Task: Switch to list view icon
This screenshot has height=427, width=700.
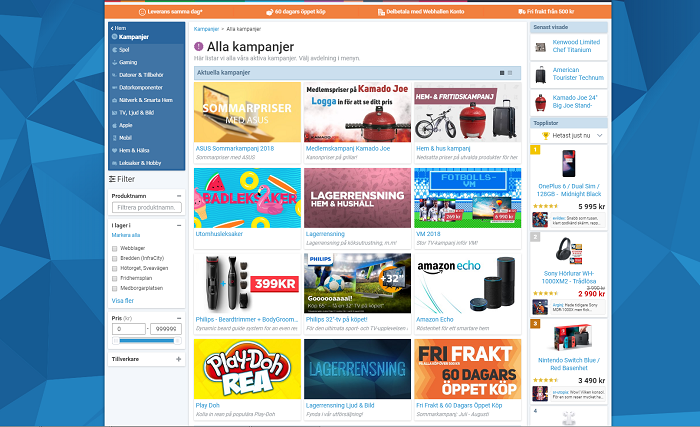Action: point(510,73)
